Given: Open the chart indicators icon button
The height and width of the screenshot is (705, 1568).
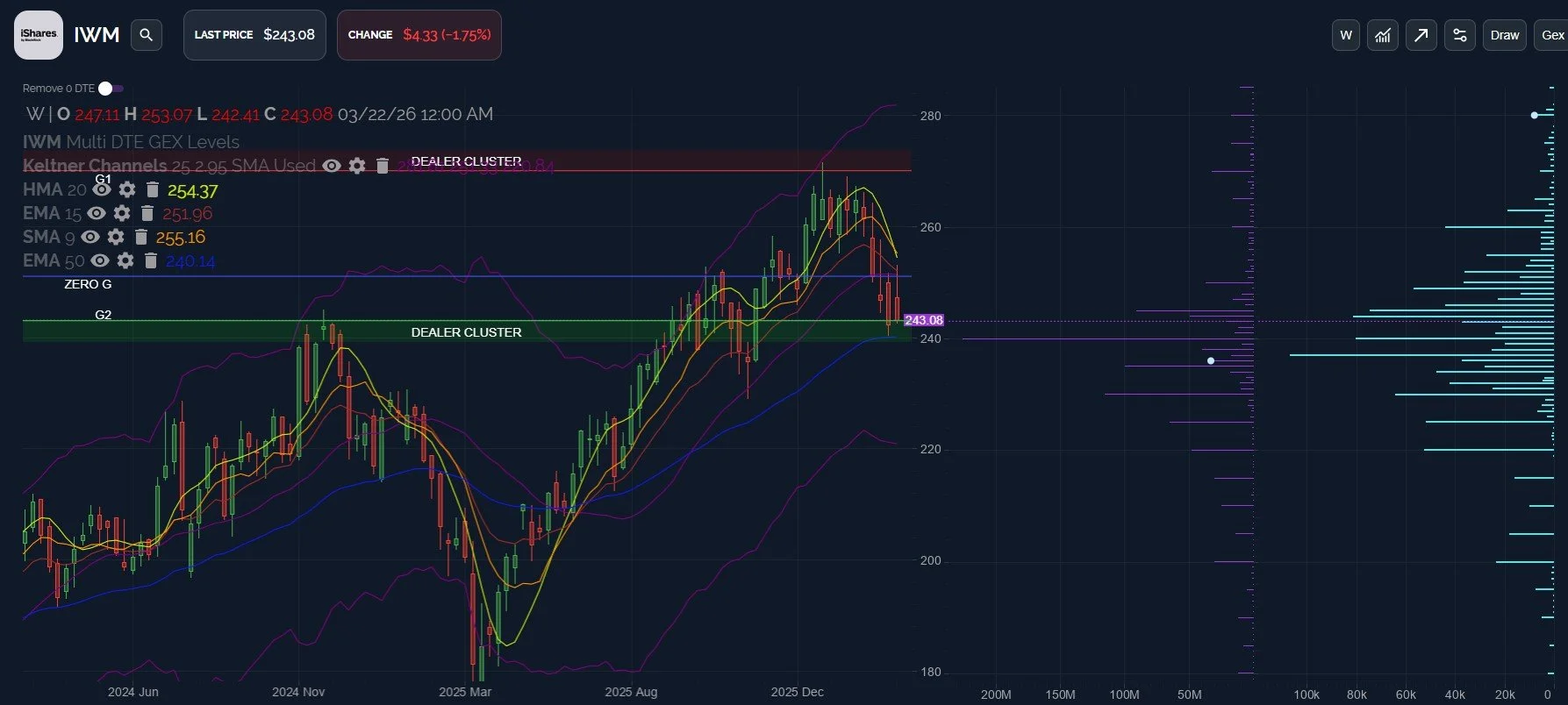Looking at the screenshot, I should tap(1383, 35).
